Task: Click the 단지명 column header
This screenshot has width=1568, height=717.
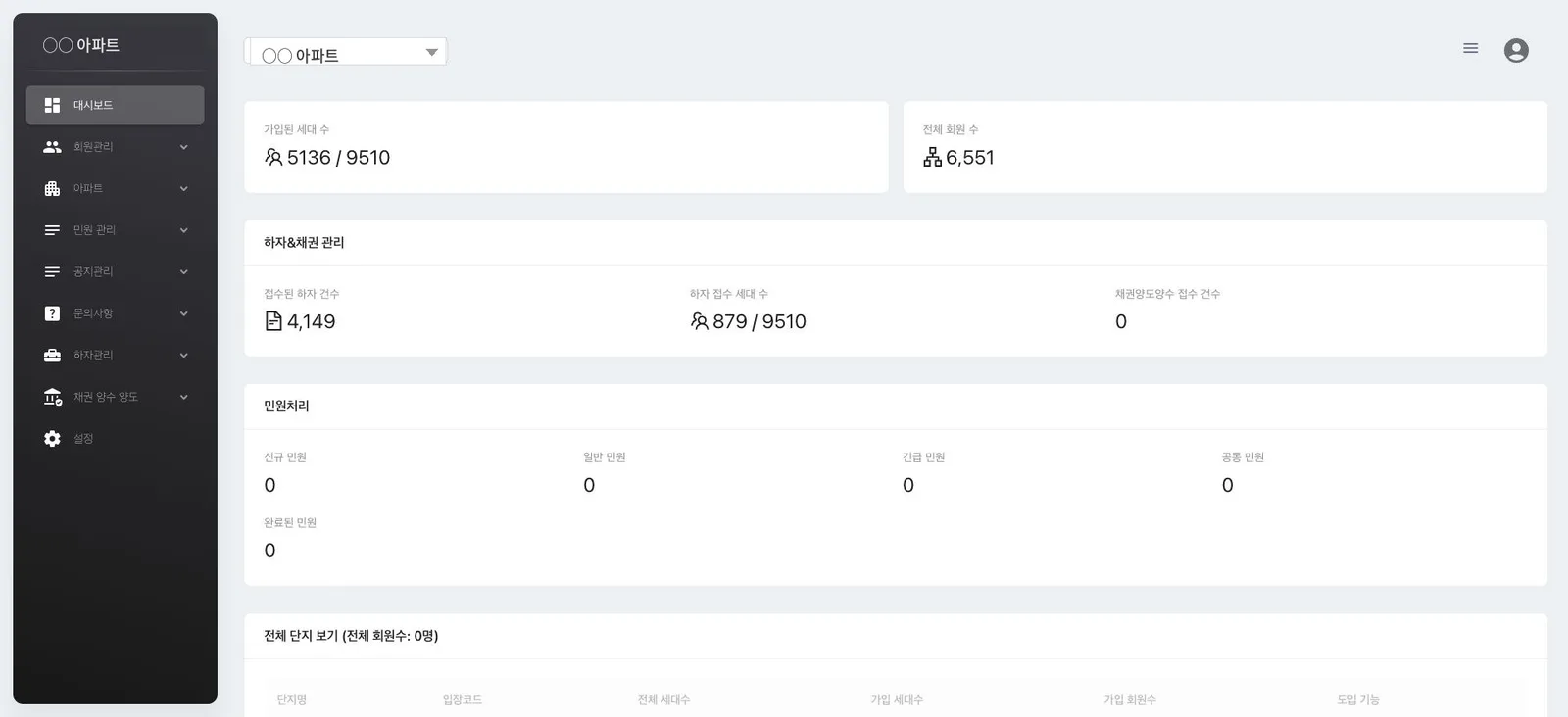Action: (x=291, y=699)
